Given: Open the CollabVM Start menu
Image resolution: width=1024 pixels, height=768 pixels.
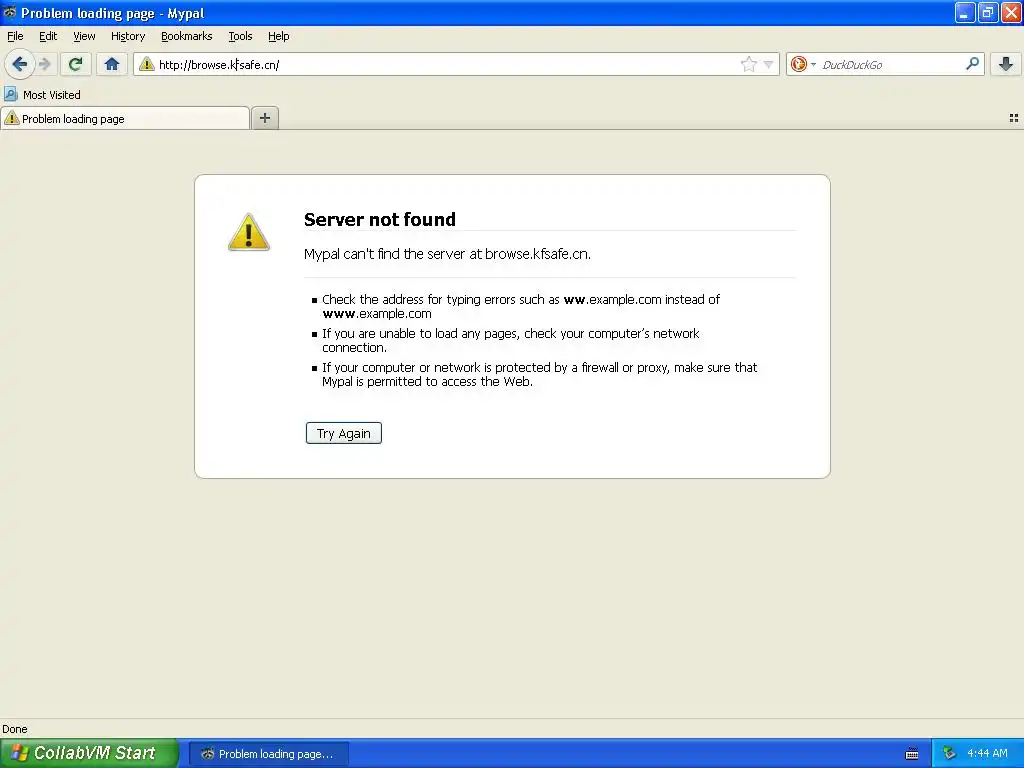Looking at the screenshot, I should [89, 753].
